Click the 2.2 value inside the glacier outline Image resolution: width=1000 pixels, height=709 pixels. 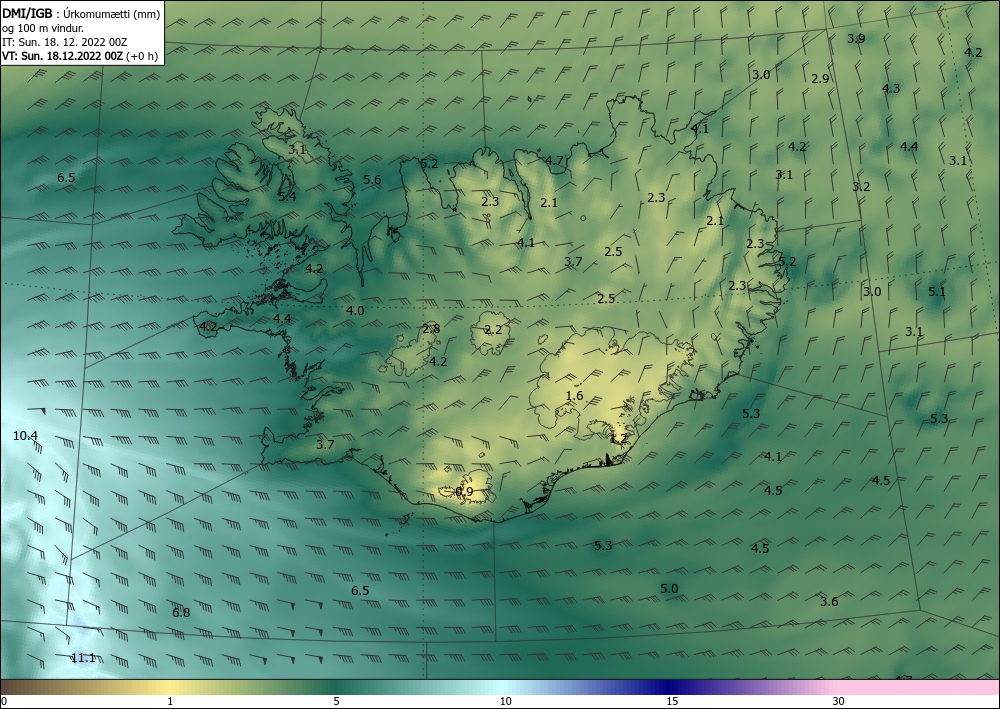point(493,330)
